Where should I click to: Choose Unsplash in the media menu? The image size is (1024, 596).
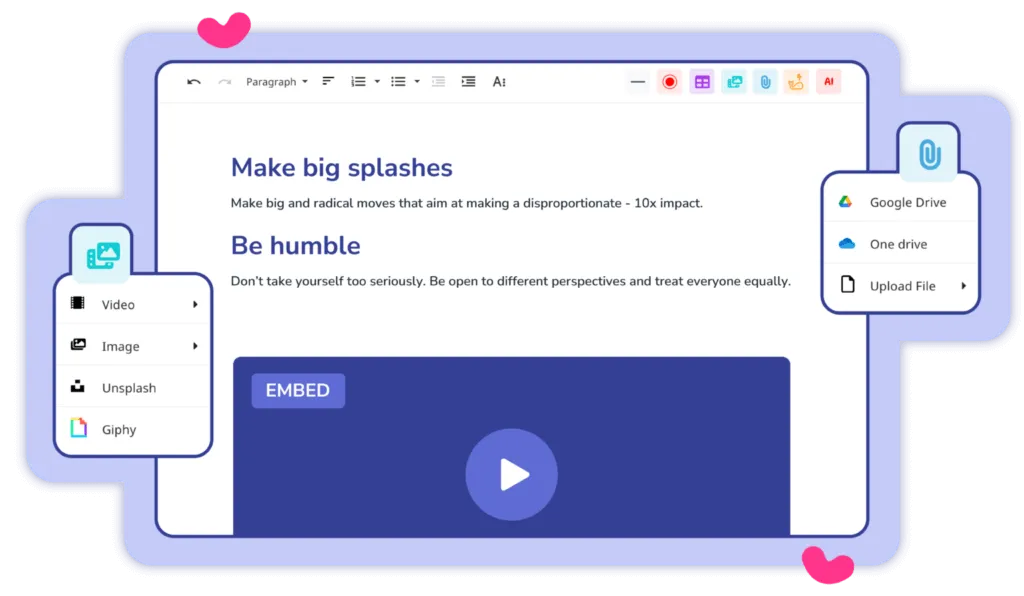134,388
